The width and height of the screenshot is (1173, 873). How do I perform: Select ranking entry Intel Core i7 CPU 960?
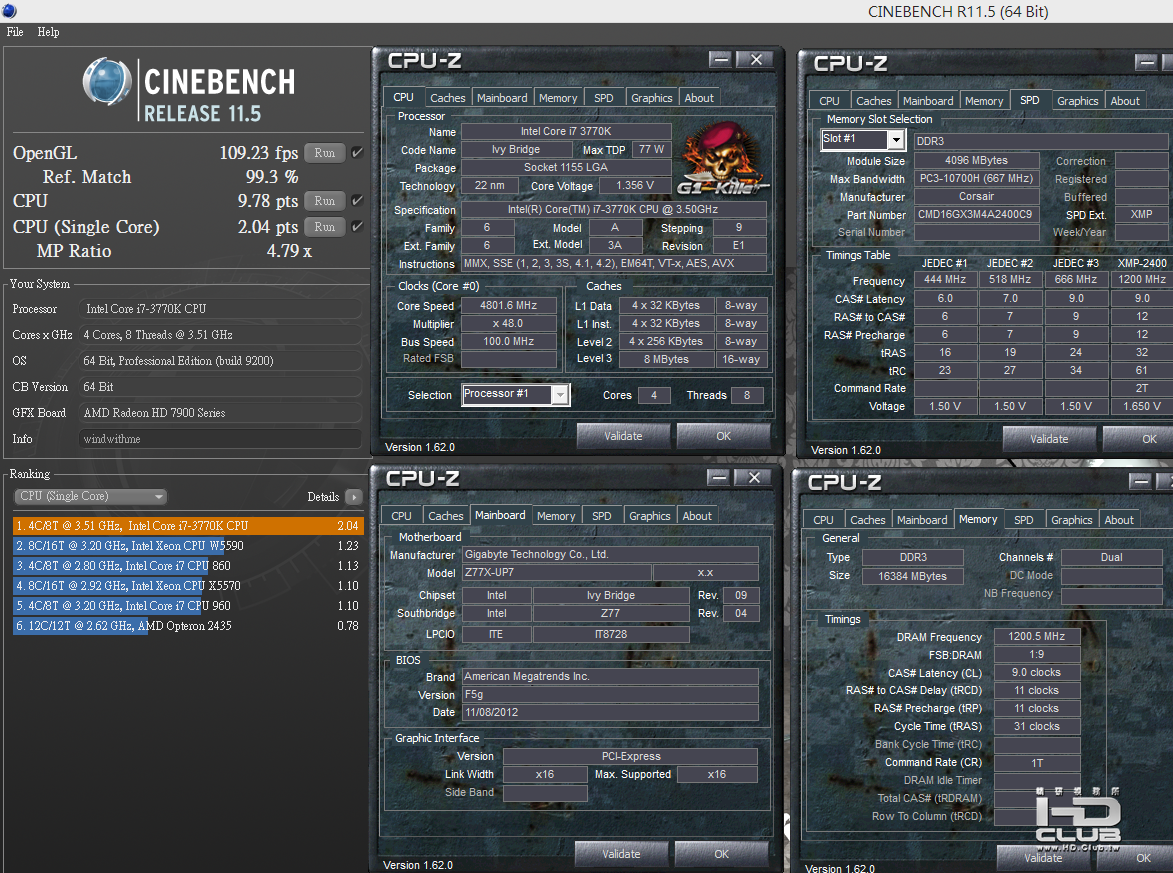188,606
